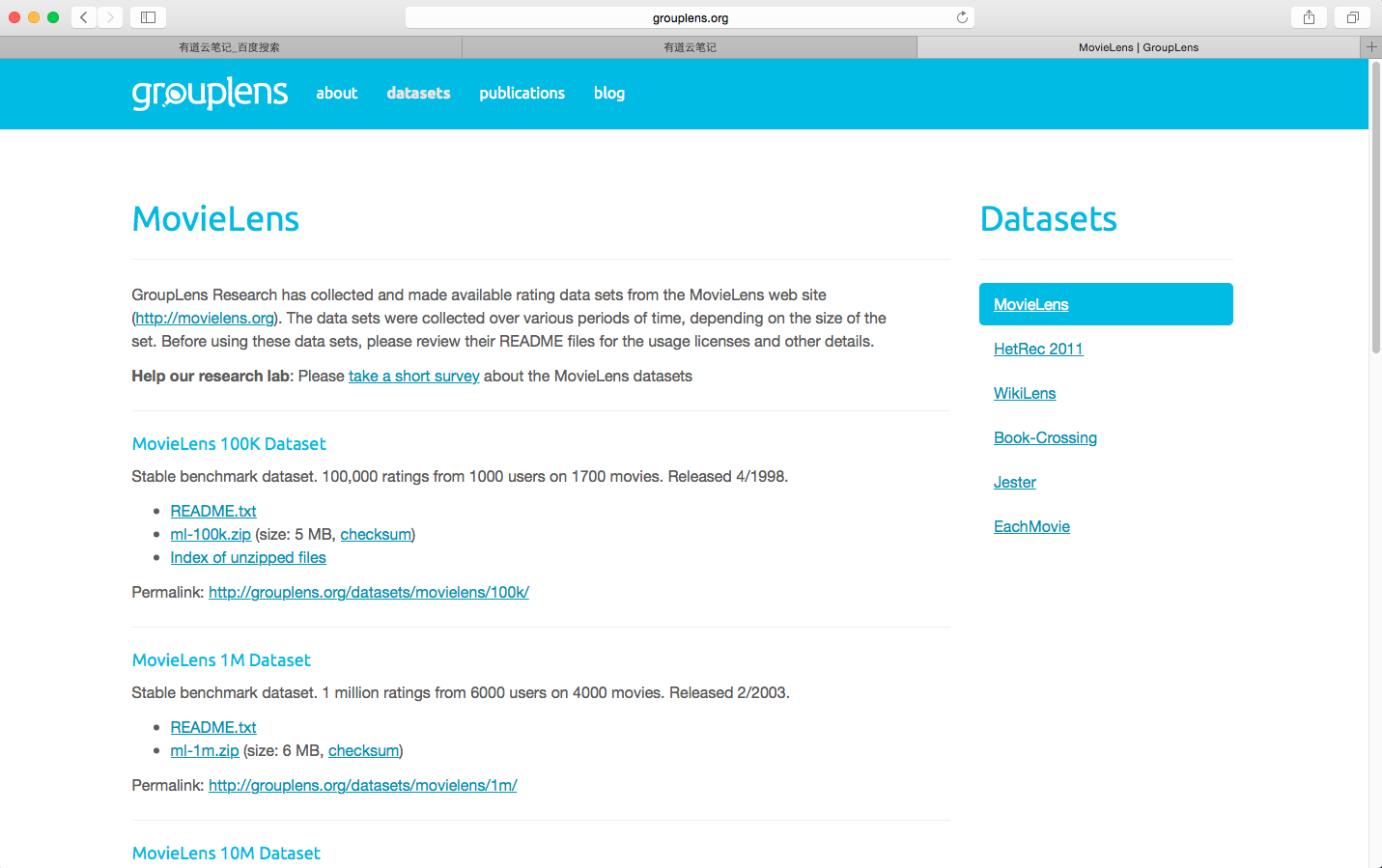Click the GroupLens logo
The image size is (1382, 868).
click(210, 93)
